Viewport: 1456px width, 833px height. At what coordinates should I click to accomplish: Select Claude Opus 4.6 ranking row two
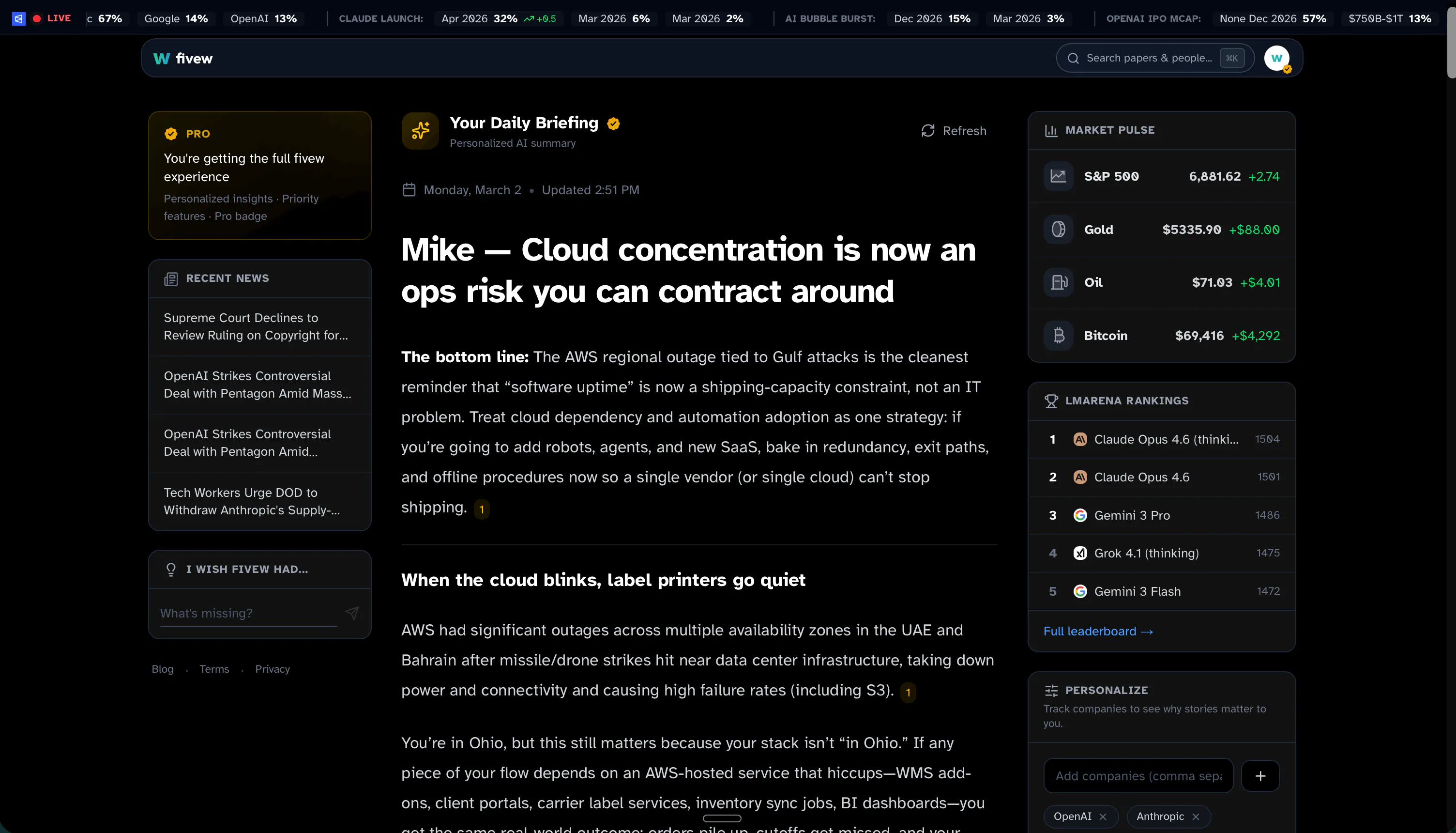coord(1161,477)
